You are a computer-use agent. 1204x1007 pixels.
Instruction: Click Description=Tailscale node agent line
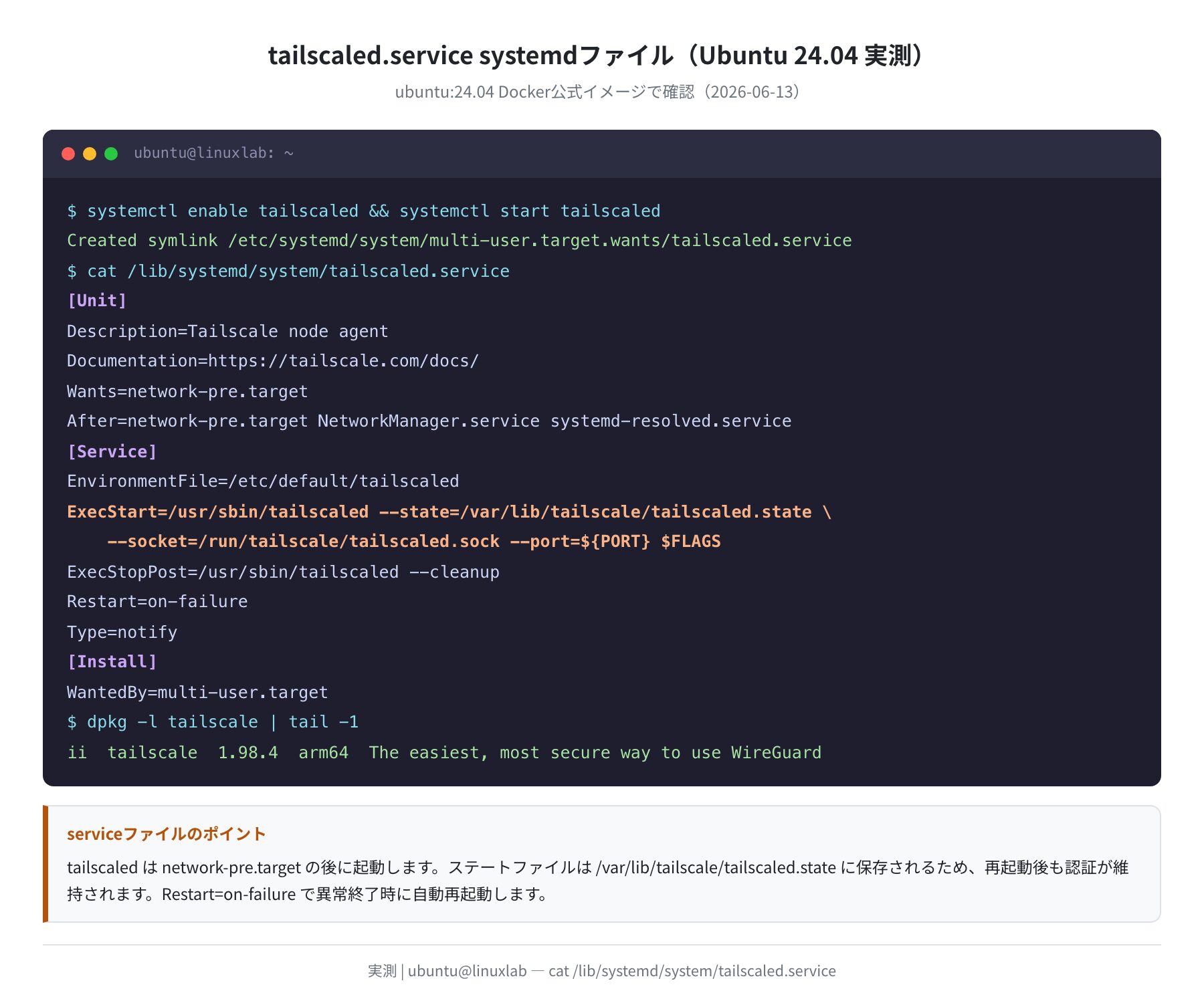click(x=227, y=332)
